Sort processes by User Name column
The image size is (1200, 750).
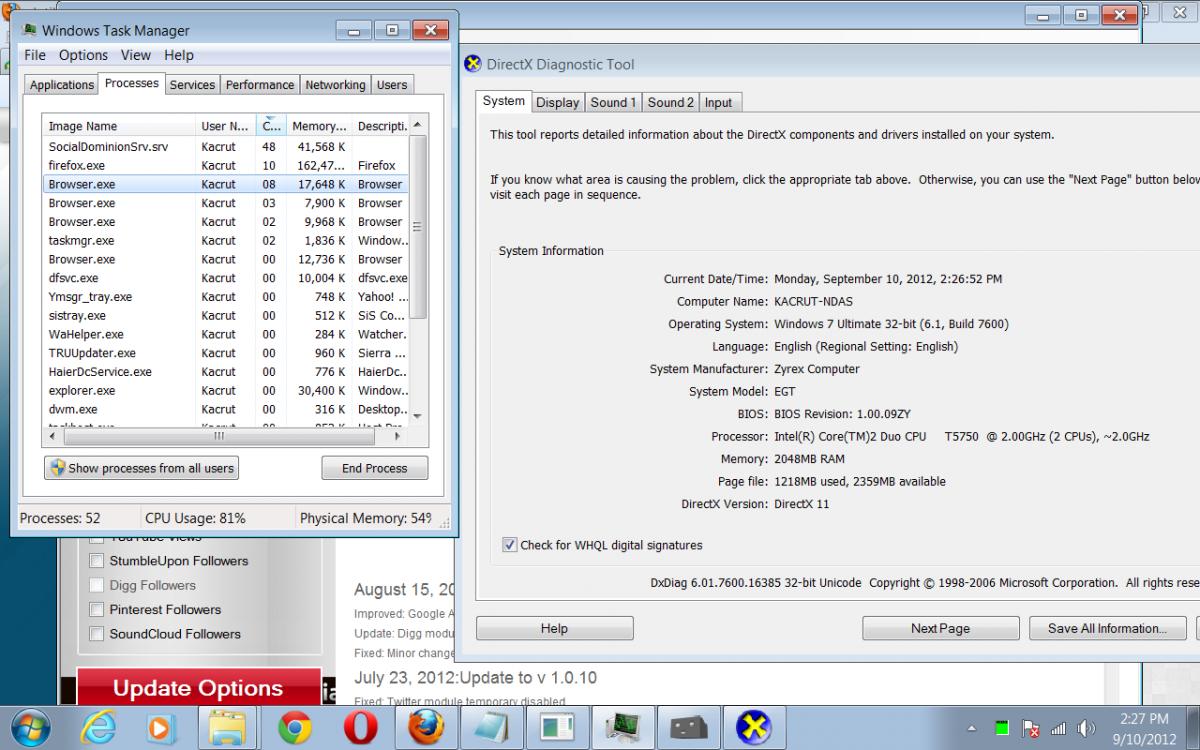click(x=225, y=126)
